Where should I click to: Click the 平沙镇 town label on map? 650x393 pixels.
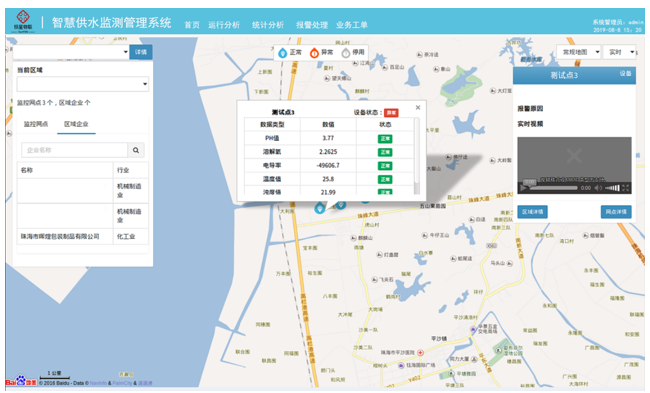pos(439,339)
